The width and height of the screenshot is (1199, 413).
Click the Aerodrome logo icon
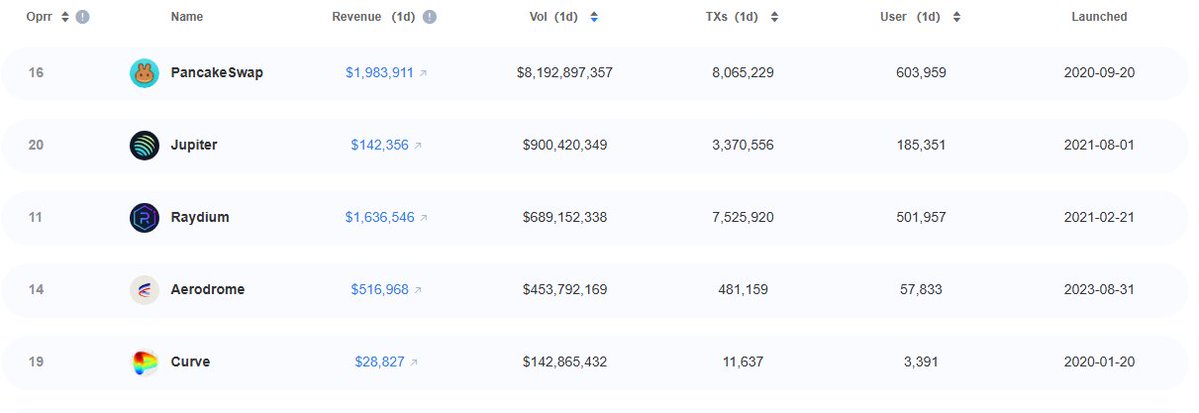145,290
